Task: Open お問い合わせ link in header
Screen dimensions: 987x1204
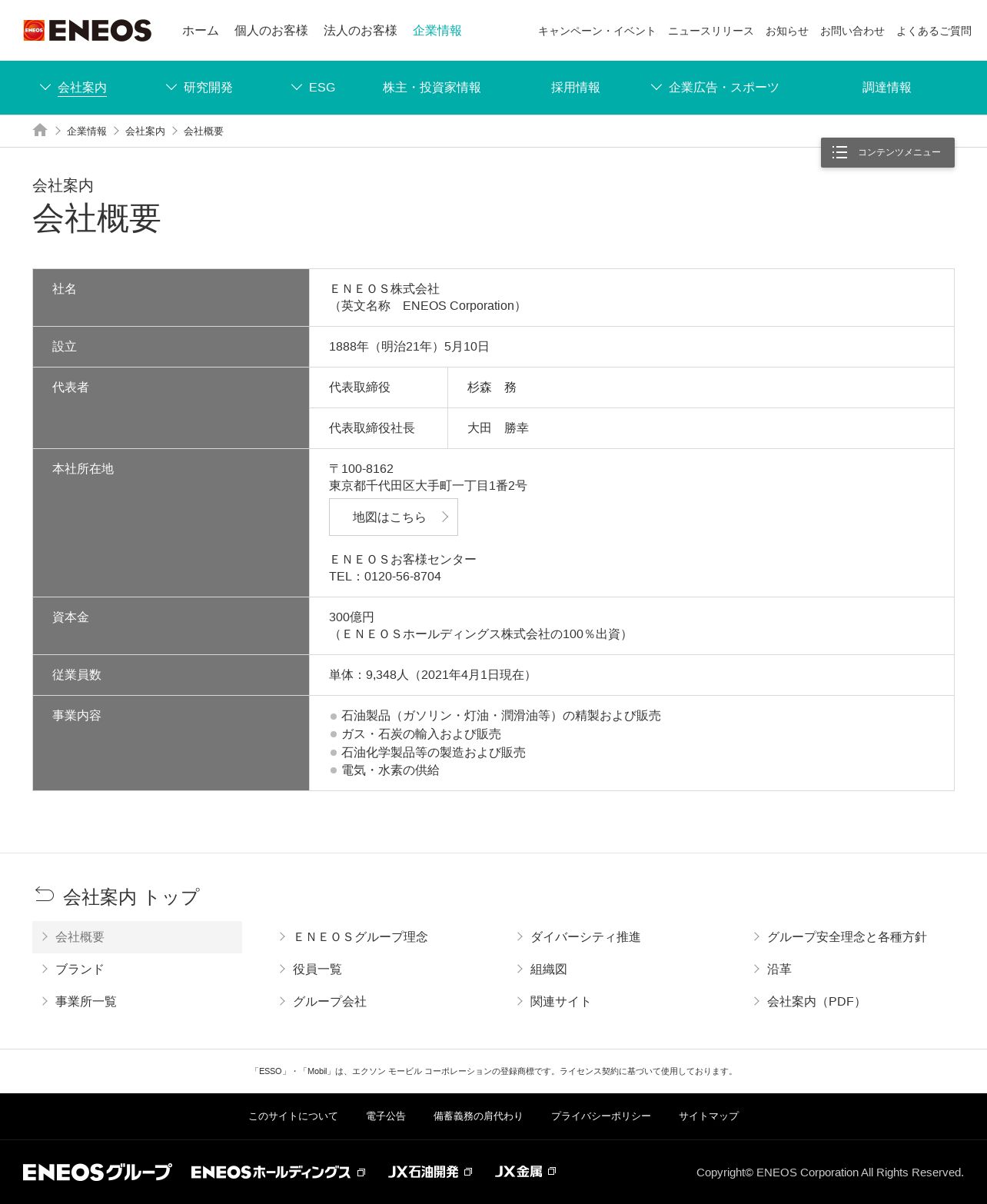Action: coord(852,32)
